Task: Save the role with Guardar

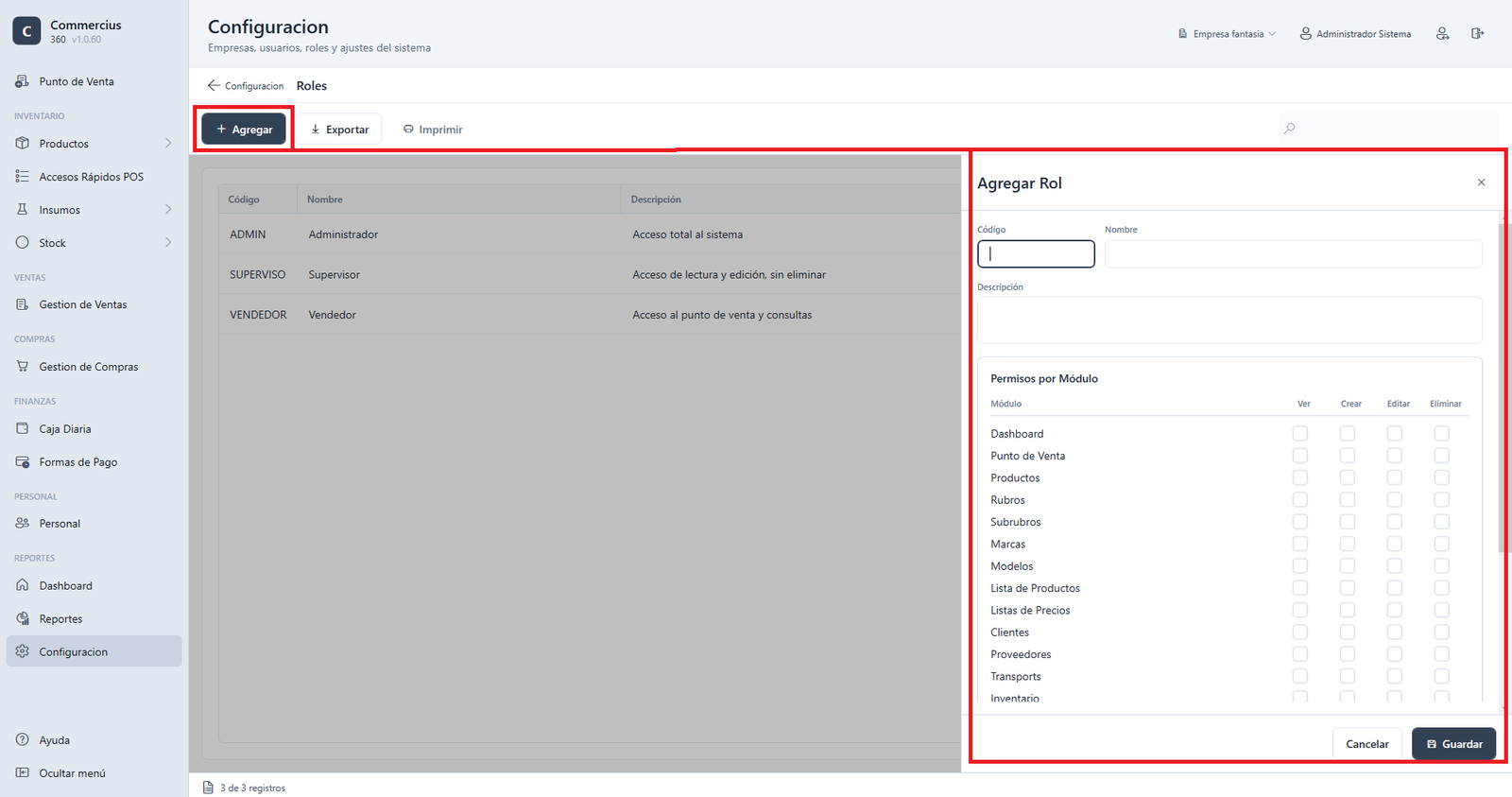Action: (x=1453, y=744)
